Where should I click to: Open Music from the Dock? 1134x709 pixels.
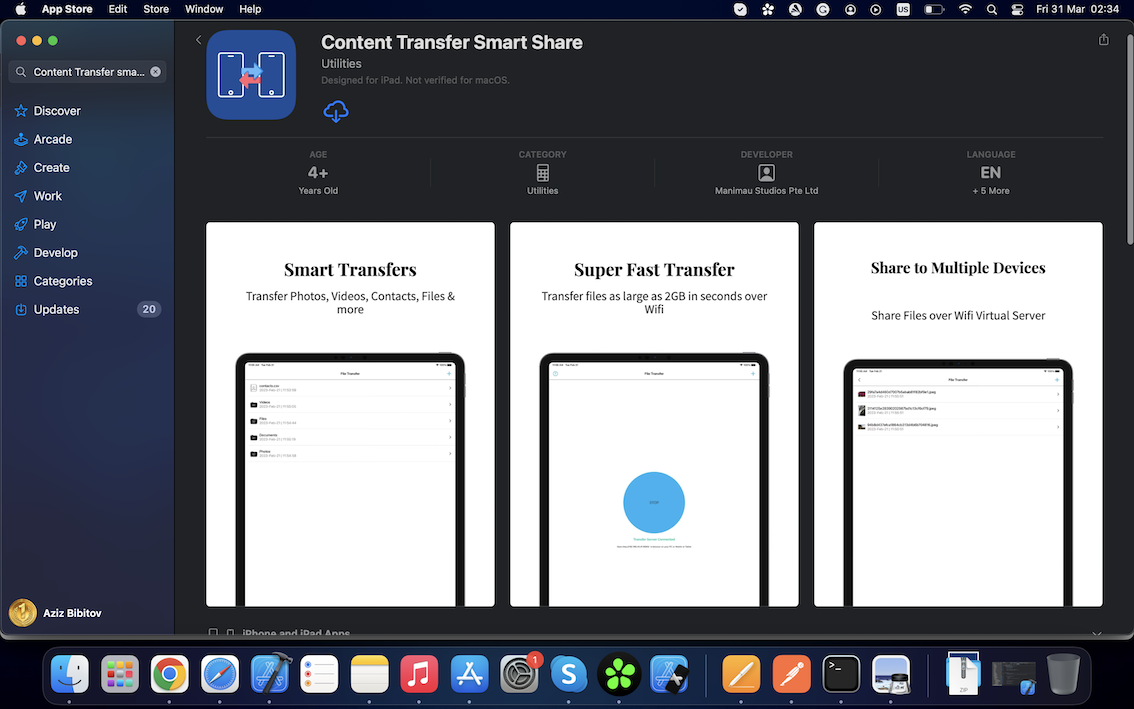[x=419, y=674]
